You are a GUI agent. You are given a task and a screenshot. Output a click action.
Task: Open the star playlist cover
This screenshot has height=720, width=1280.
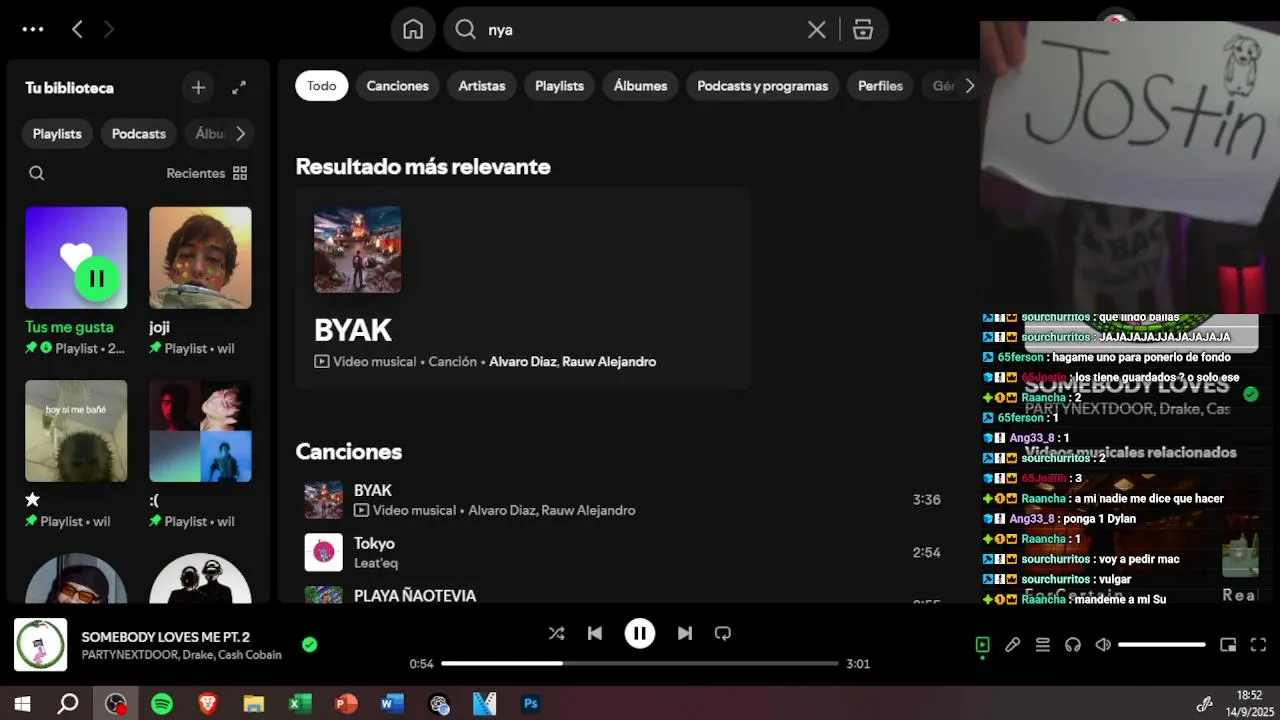pyautogui.click(x=76, y=431)
